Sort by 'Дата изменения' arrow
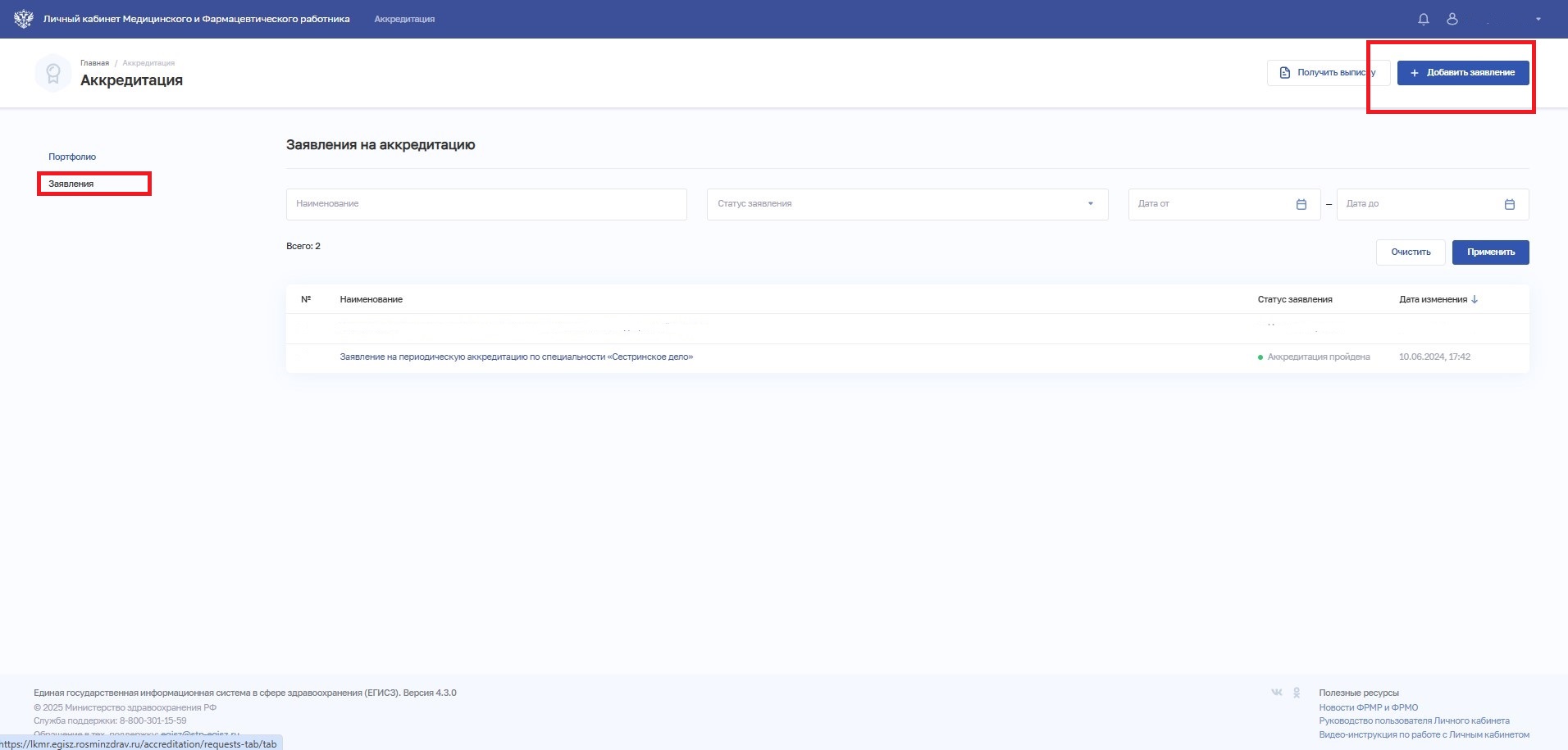The width and height of the screenshot is (1568, 750). click(1475, 299)
